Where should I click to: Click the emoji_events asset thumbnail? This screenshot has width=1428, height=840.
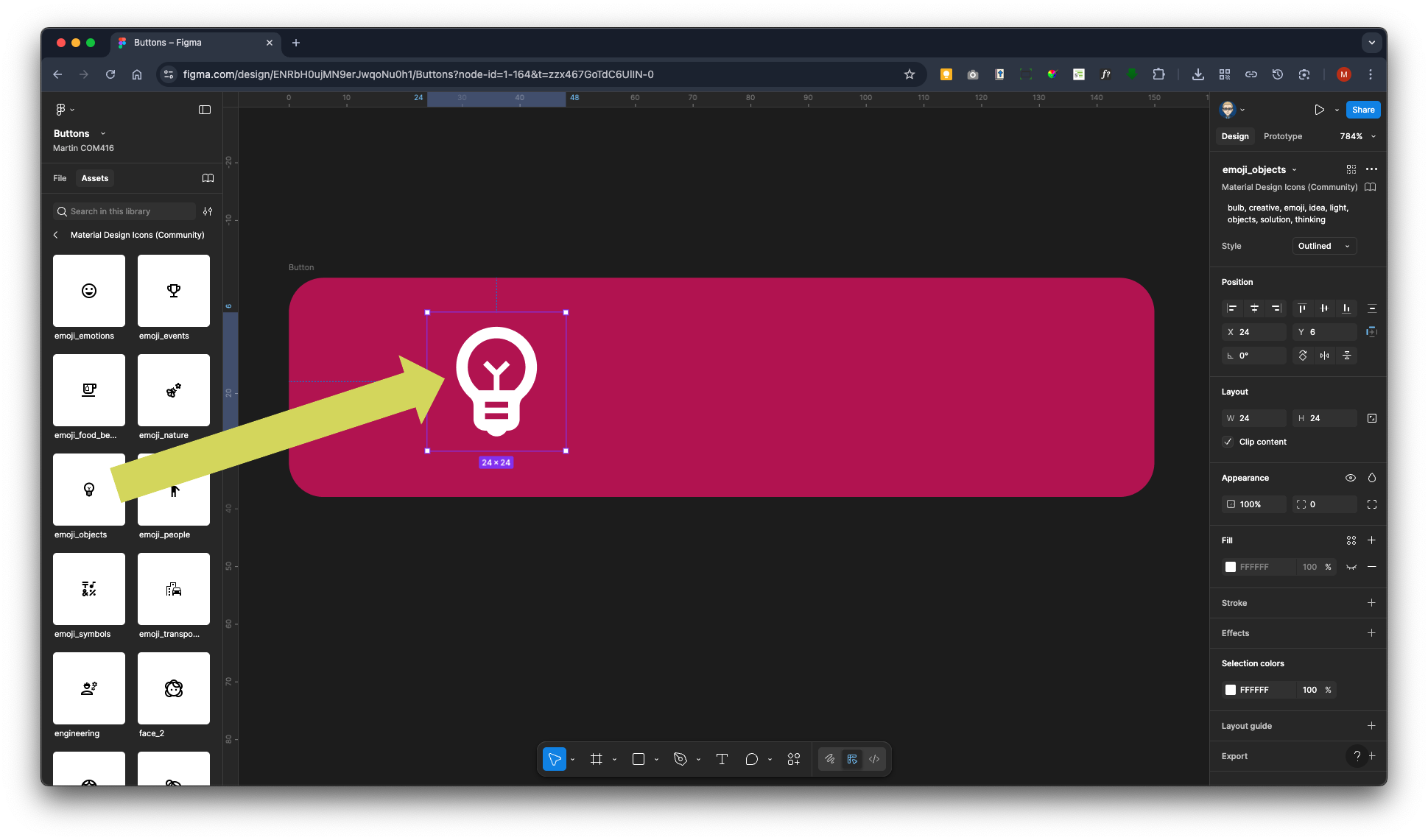click(174, 291)
